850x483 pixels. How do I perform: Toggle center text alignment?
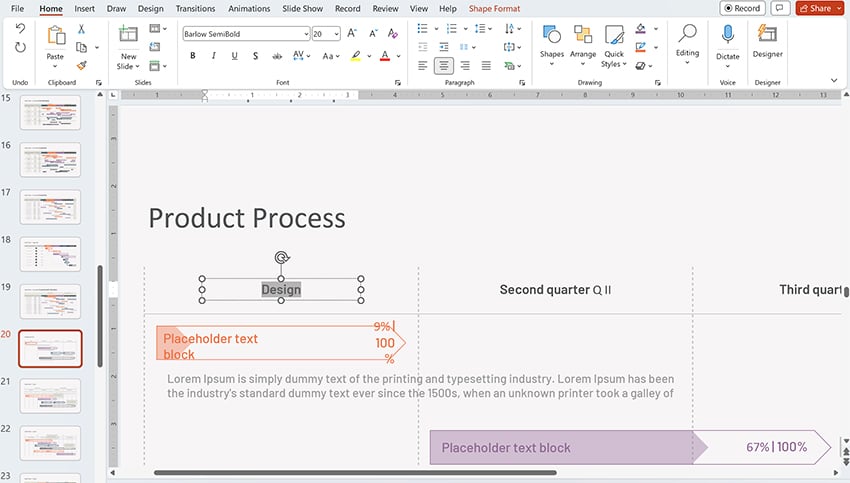click(x=443, y=66)
